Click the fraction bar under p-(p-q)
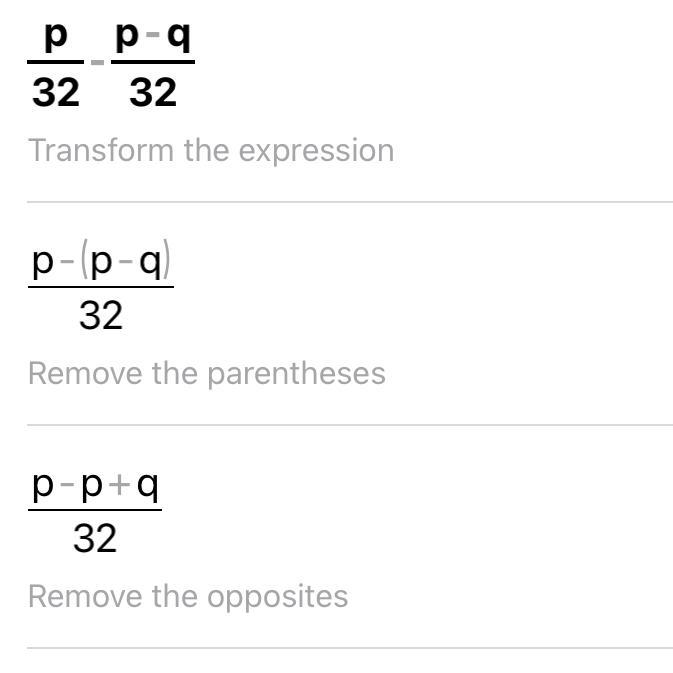673x673 pixels. 101,287
